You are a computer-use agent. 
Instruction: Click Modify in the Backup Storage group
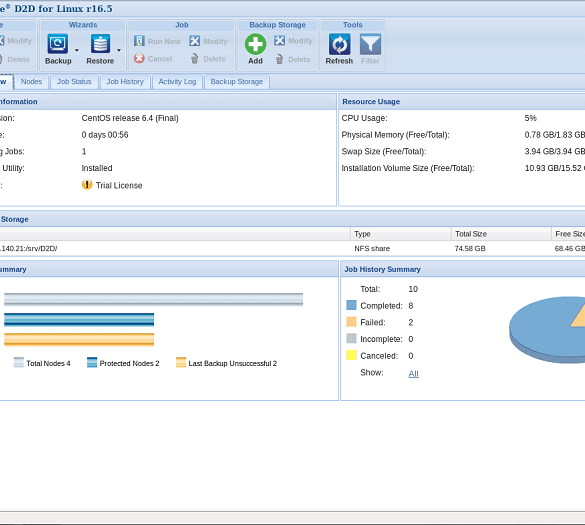pos(293,40)
